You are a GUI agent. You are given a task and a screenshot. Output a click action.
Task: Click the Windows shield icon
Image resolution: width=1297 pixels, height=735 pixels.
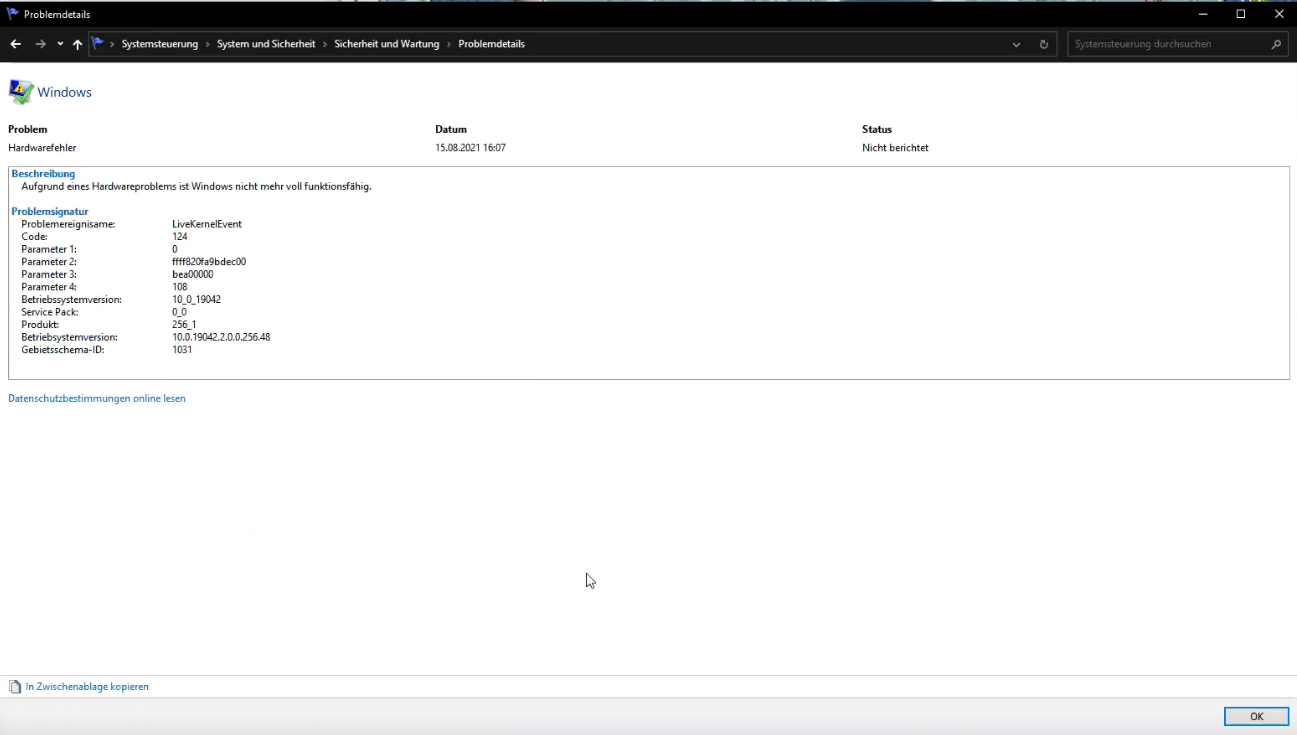click(20, 92)
